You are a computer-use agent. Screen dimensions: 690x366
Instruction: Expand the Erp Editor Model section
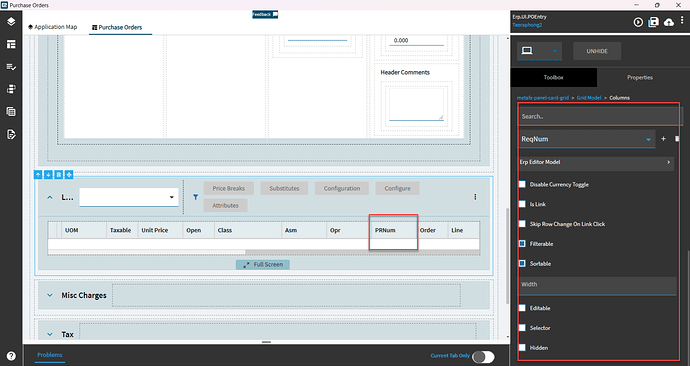(x=596, y=162)
